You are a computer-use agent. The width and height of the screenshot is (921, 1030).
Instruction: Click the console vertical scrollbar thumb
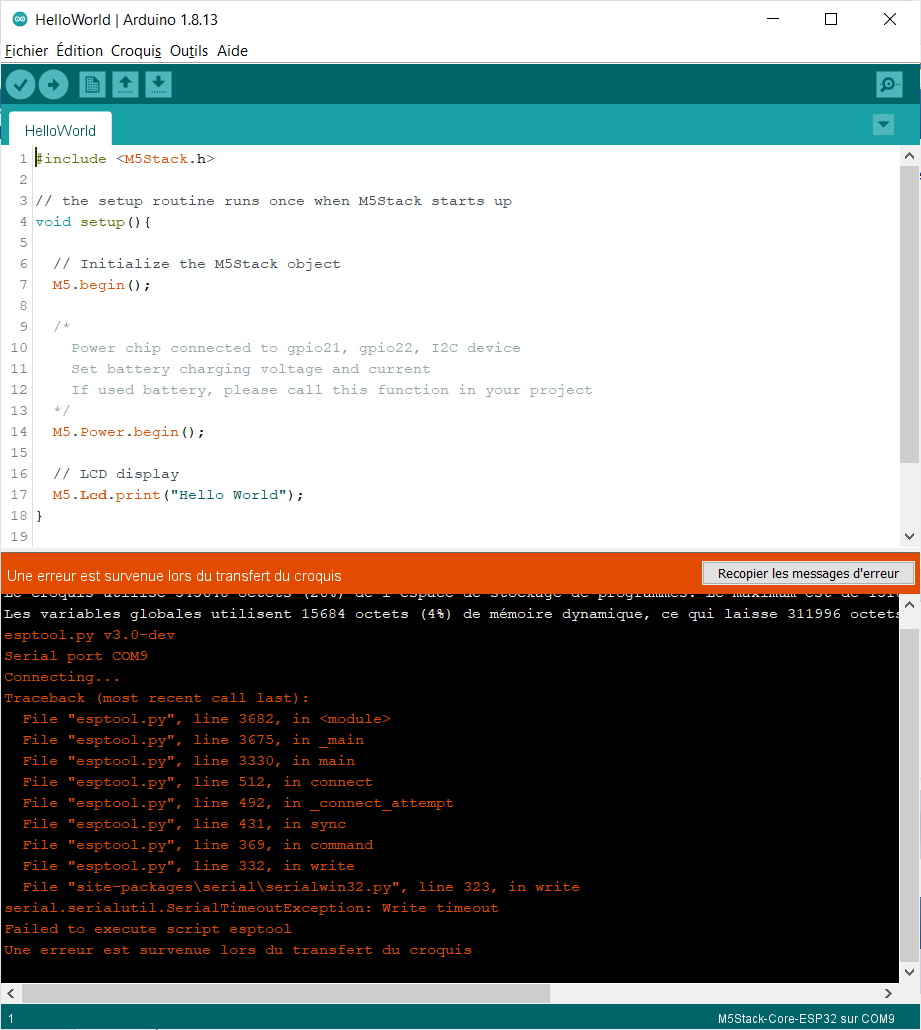(x=909, y=794)
